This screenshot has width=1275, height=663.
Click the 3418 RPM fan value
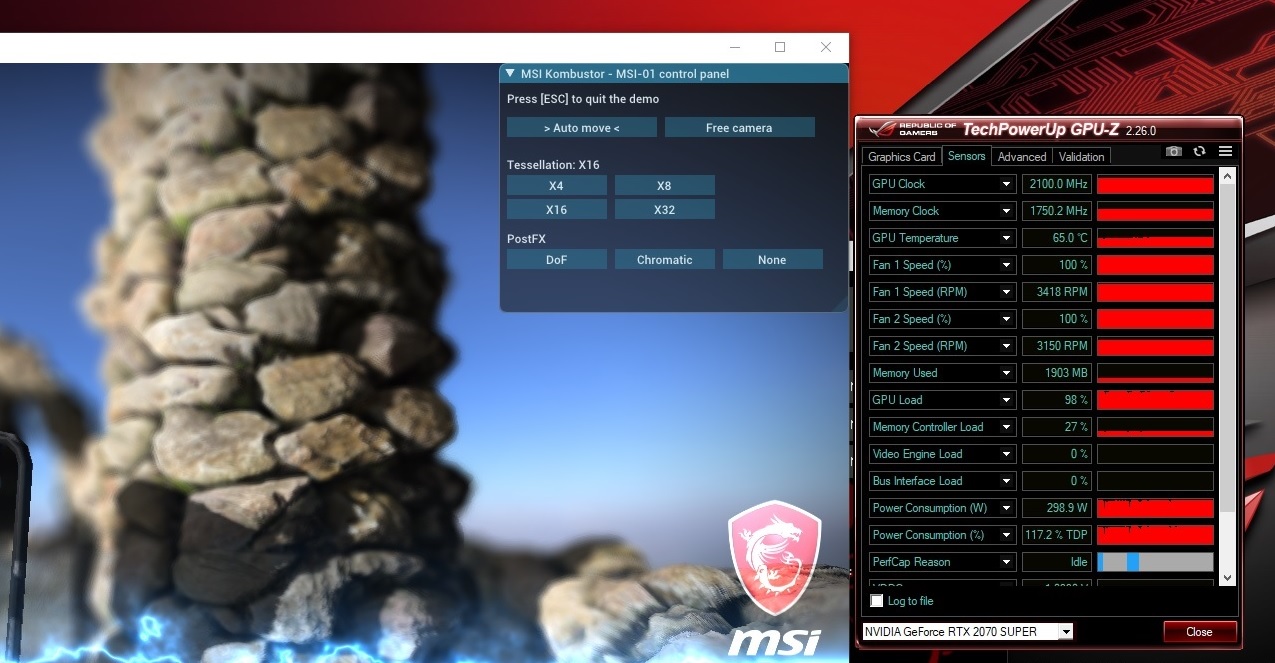(1056, 292)
